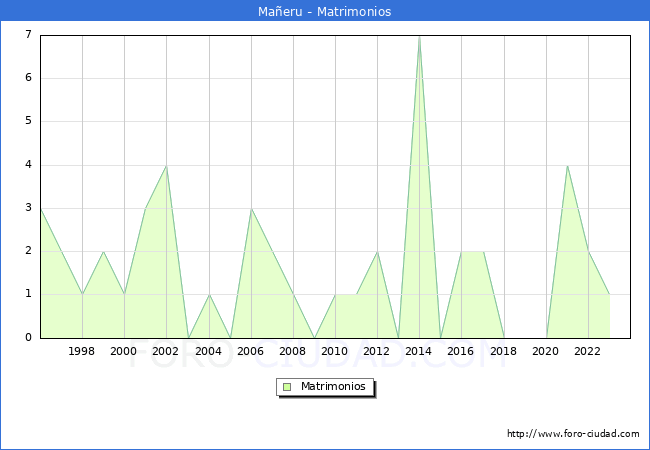Select the 2008 x-axis label

tap(293, 351)
